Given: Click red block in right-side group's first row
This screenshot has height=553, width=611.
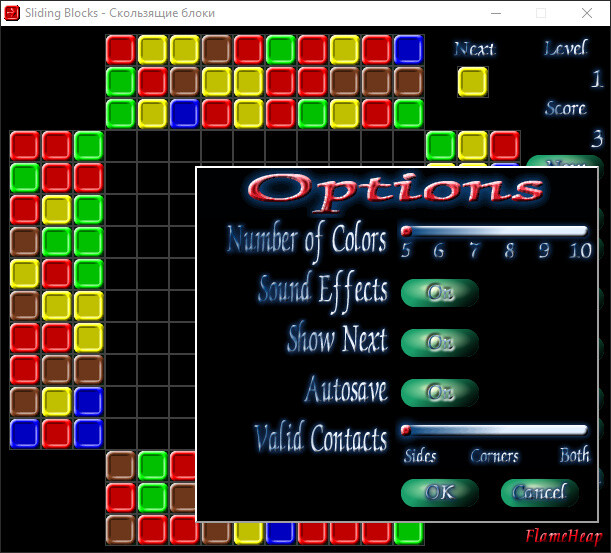Looking at the screenshot, I should (505, 146).
